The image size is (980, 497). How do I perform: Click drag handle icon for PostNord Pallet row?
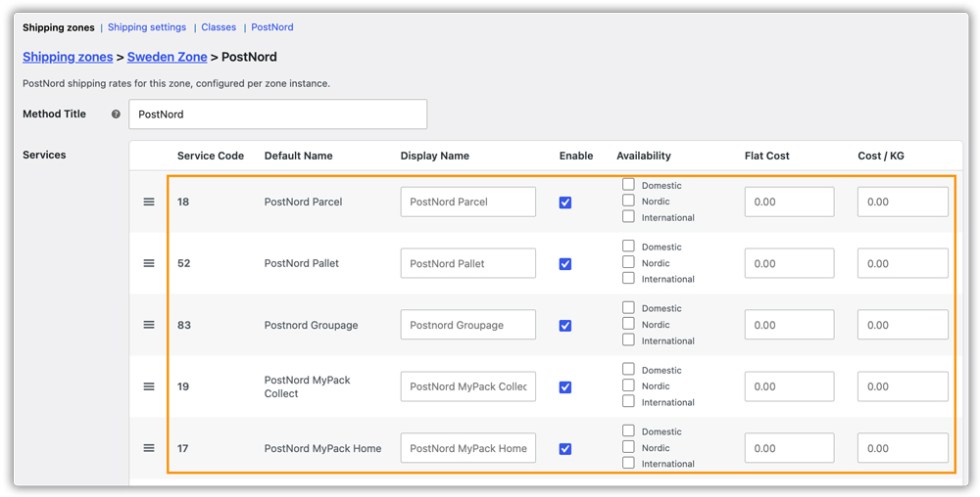click(149, 263)
